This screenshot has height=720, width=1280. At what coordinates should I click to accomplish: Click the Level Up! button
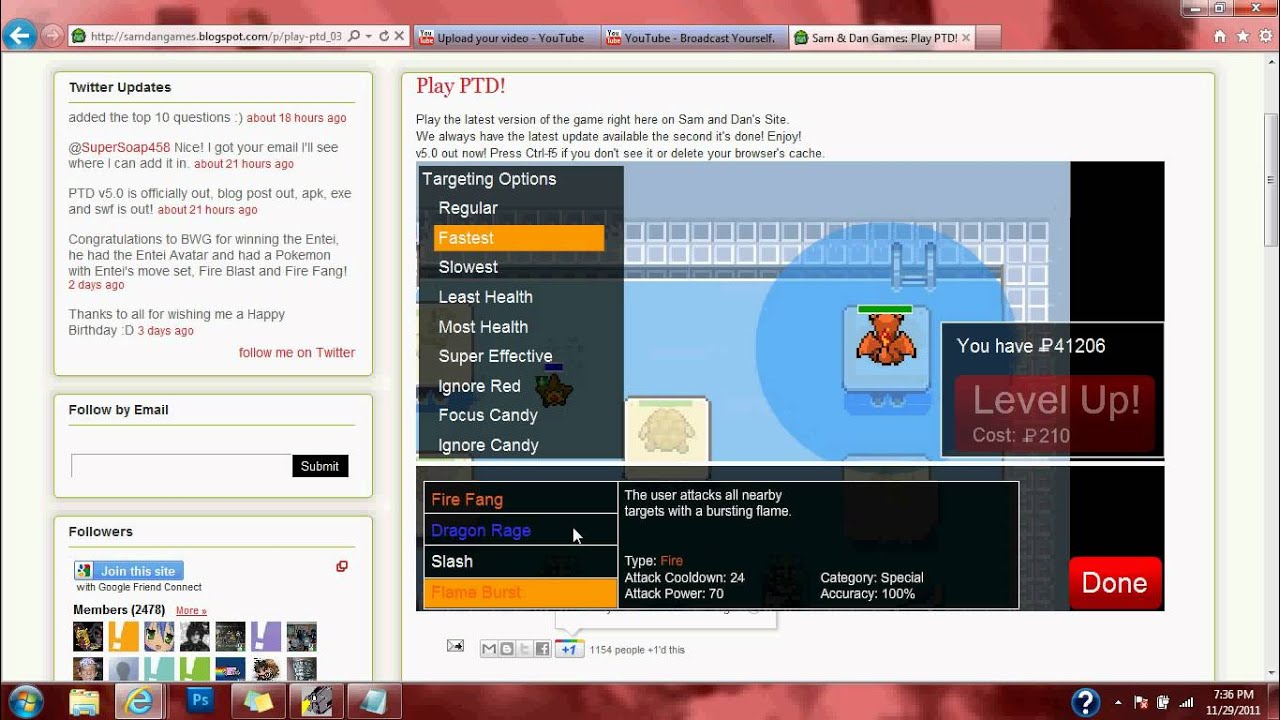[x=1054, y=413]
